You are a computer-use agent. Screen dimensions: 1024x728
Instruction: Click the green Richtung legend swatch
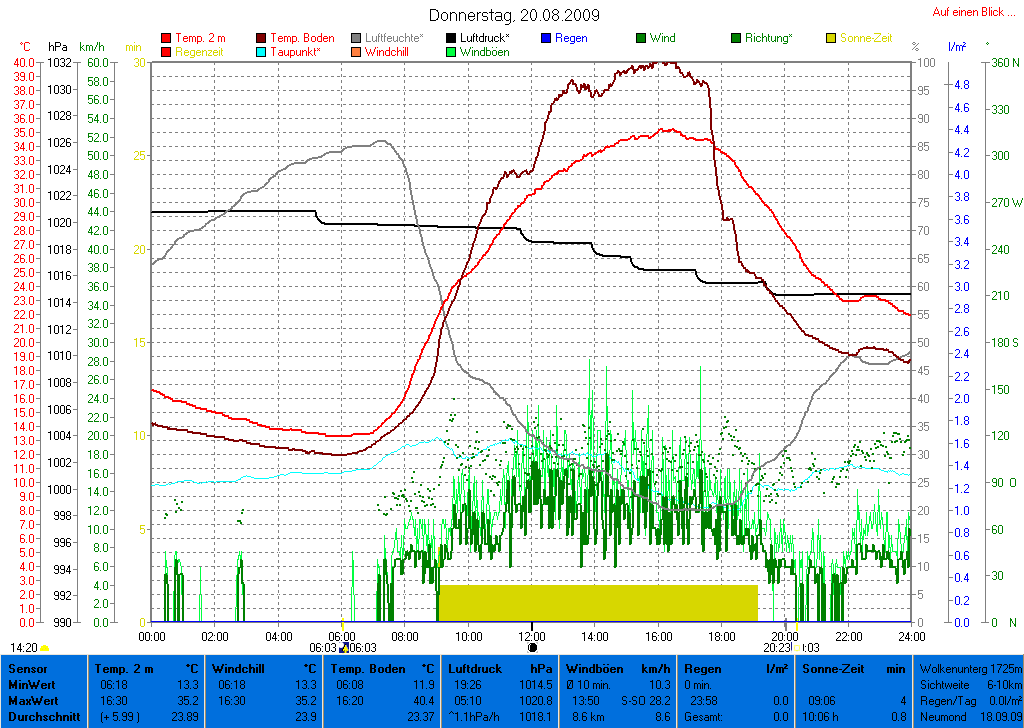click(736, 38)
